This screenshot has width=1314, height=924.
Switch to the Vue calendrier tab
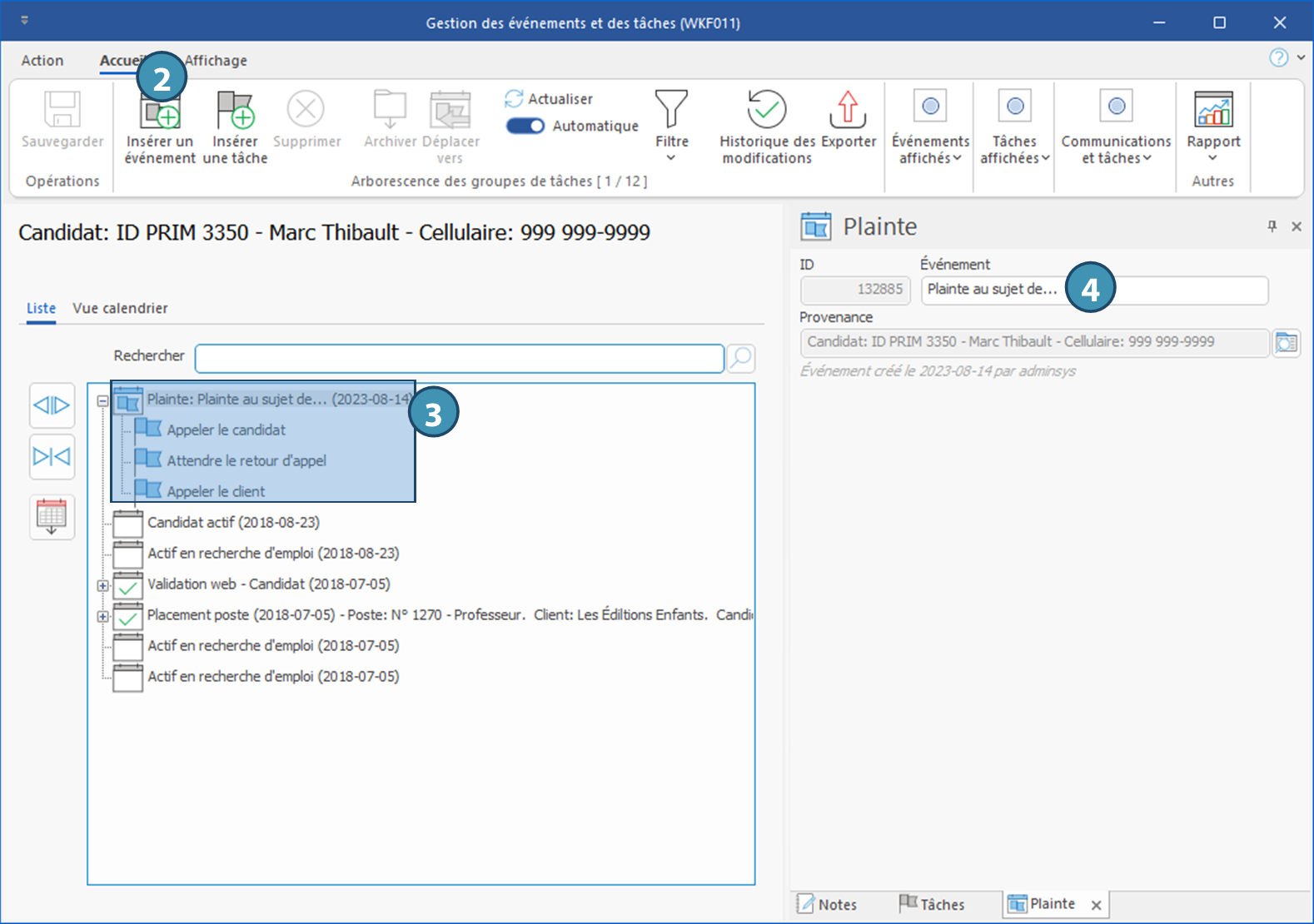point(120,308)
